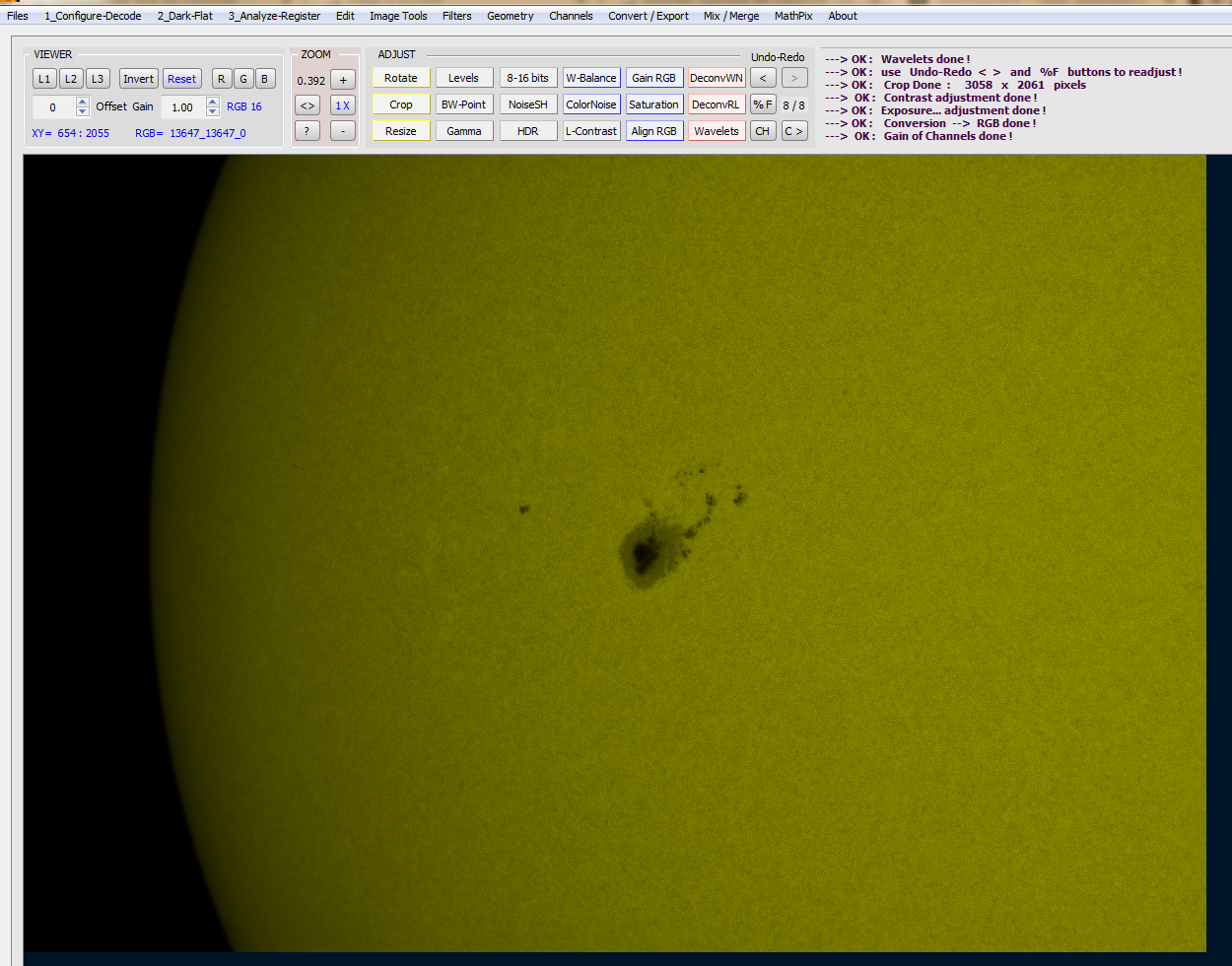Increase Offset with its up arrow

point(82,101)
